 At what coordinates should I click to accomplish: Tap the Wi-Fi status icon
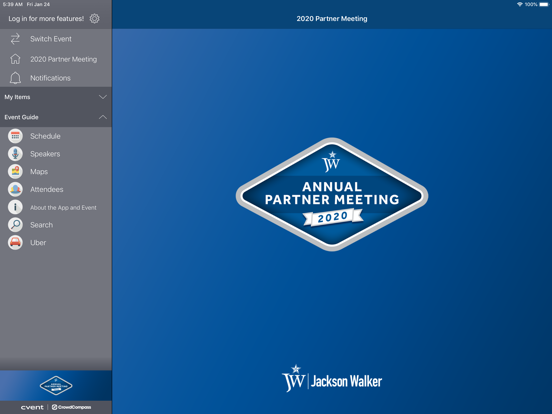coord(520,4)
